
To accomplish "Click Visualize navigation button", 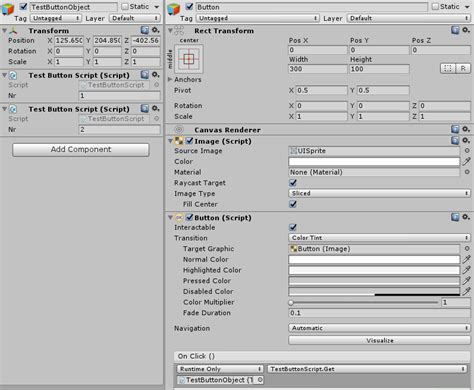I will (x=379, y=340).
